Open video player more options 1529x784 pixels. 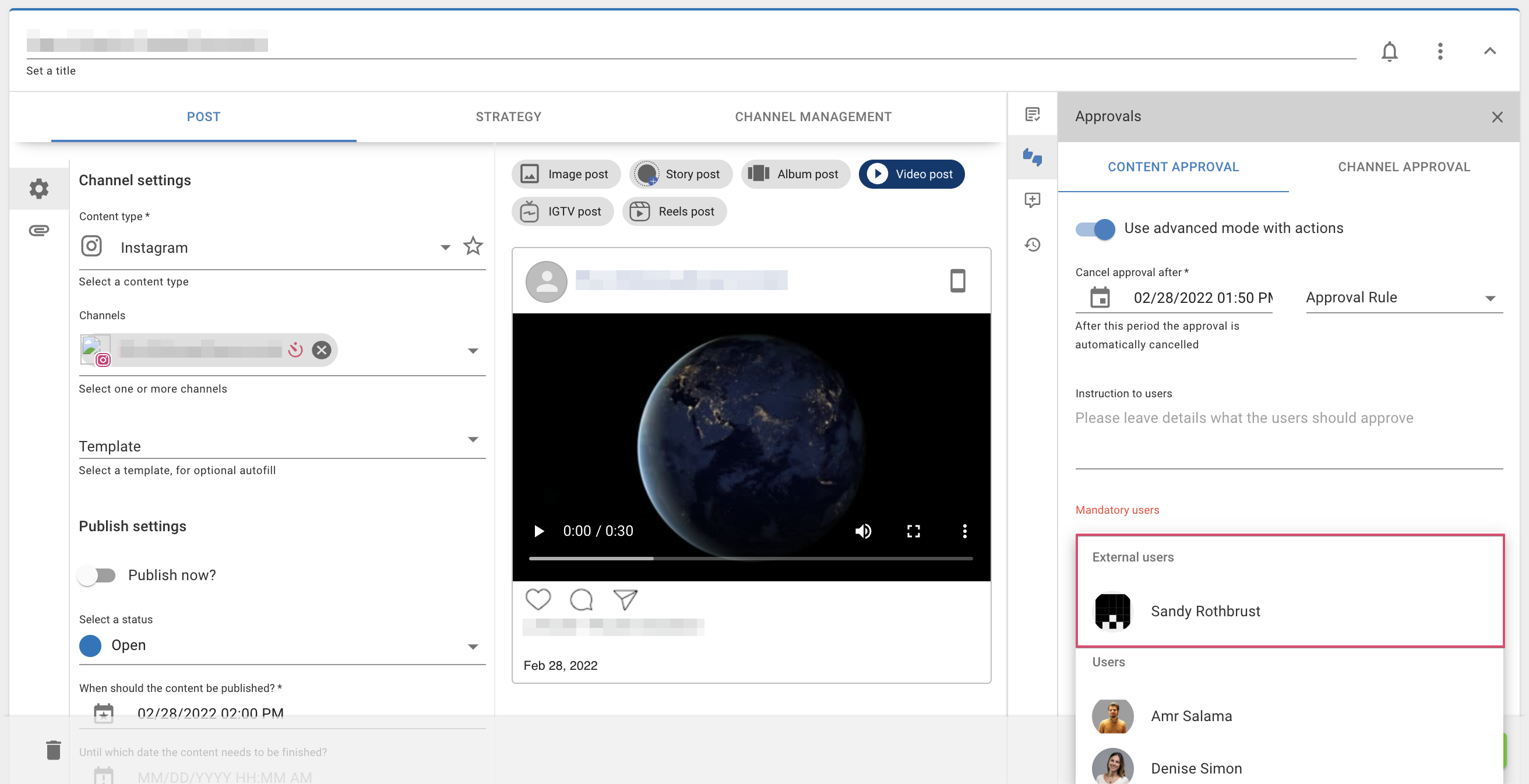click(x=964, y=531)
